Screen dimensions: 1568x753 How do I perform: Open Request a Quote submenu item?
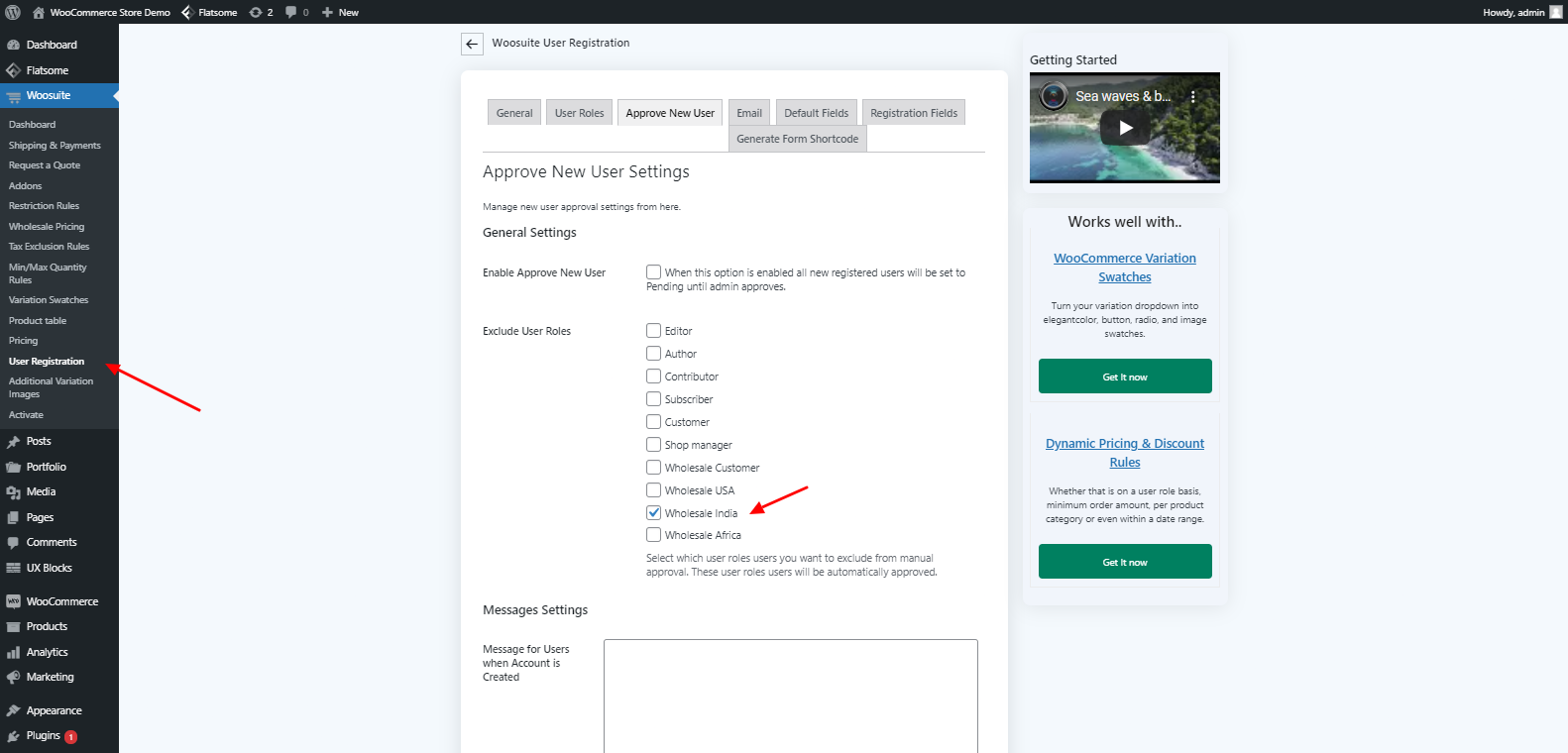pyautogui.click(x=45, y=165)
